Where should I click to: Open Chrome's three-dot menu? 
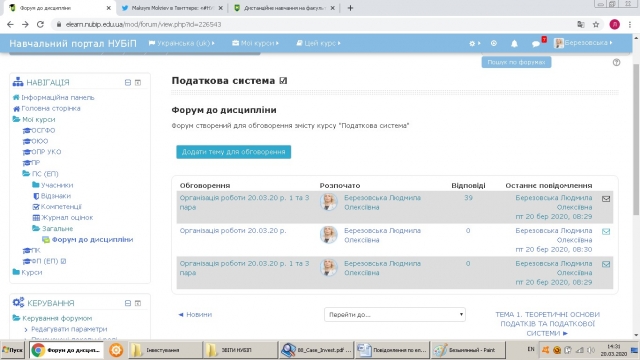click(630, 24)
